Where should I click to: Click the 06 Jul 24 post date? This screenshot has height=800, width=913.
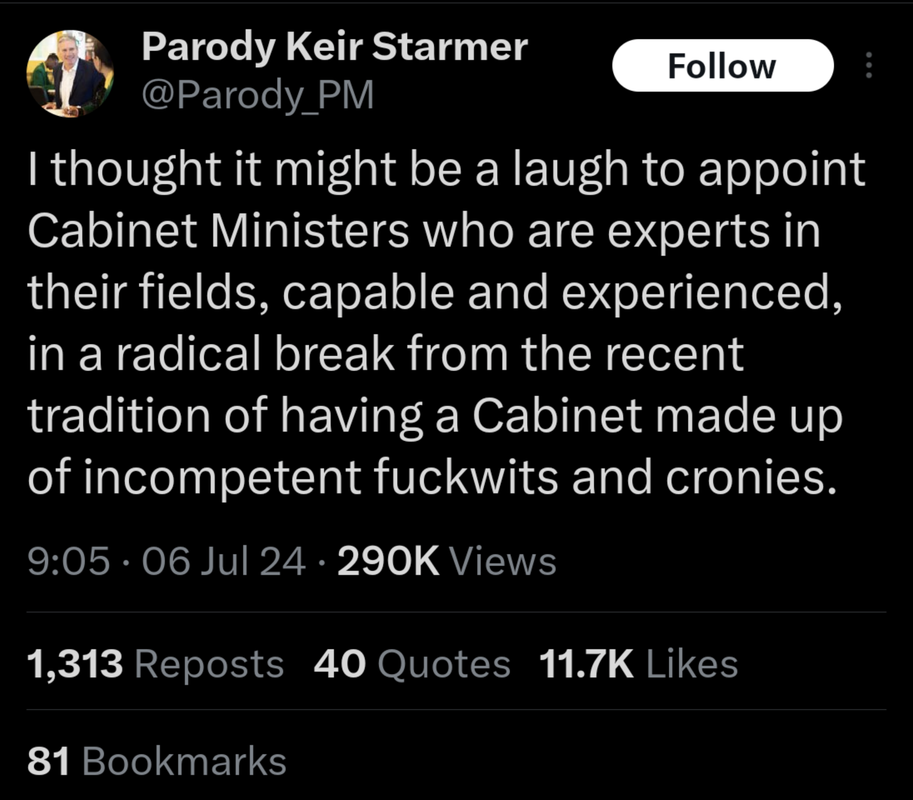pos(224,561)
